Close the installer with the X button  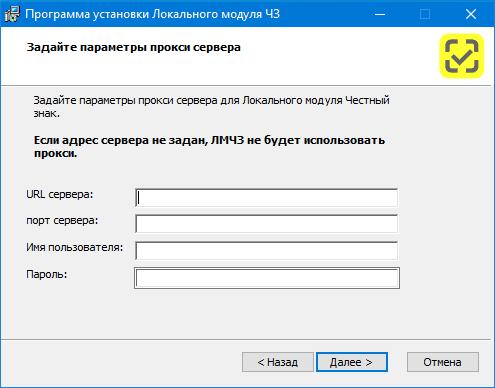point(471,14)
